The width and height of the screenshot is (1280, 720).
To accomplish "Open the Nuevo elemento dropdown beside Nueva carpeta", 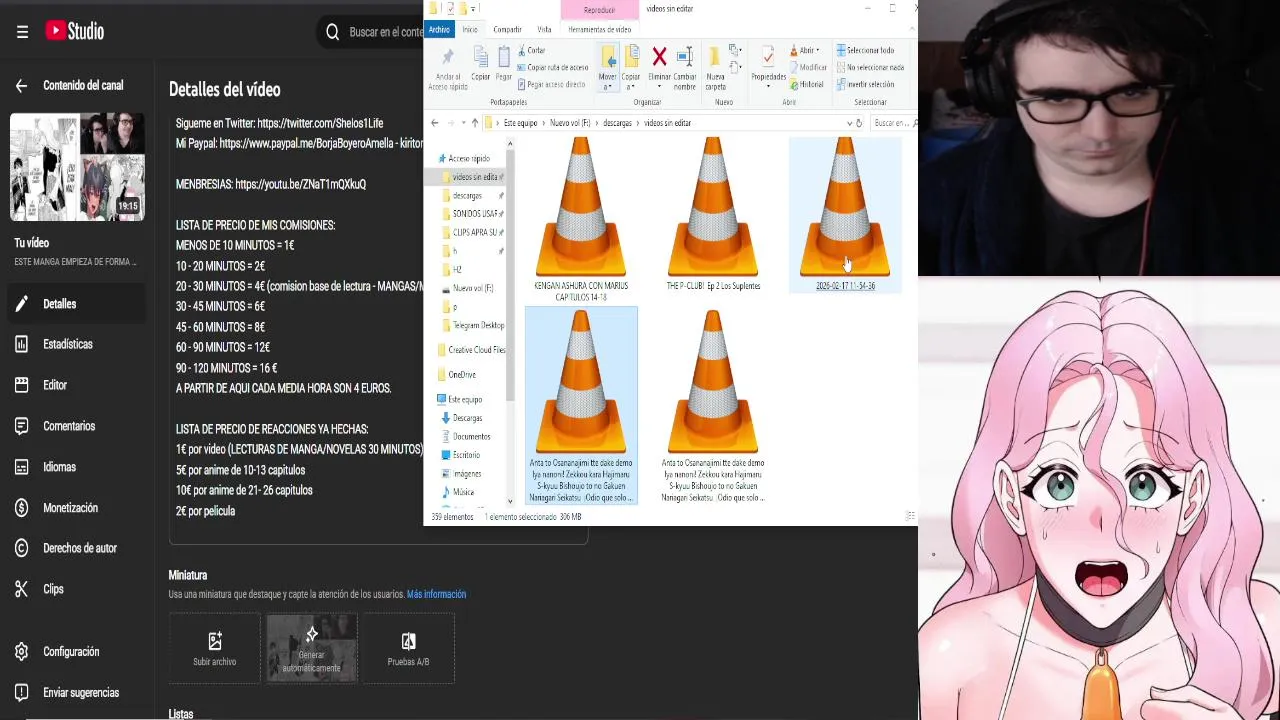I will click(735, 50).
